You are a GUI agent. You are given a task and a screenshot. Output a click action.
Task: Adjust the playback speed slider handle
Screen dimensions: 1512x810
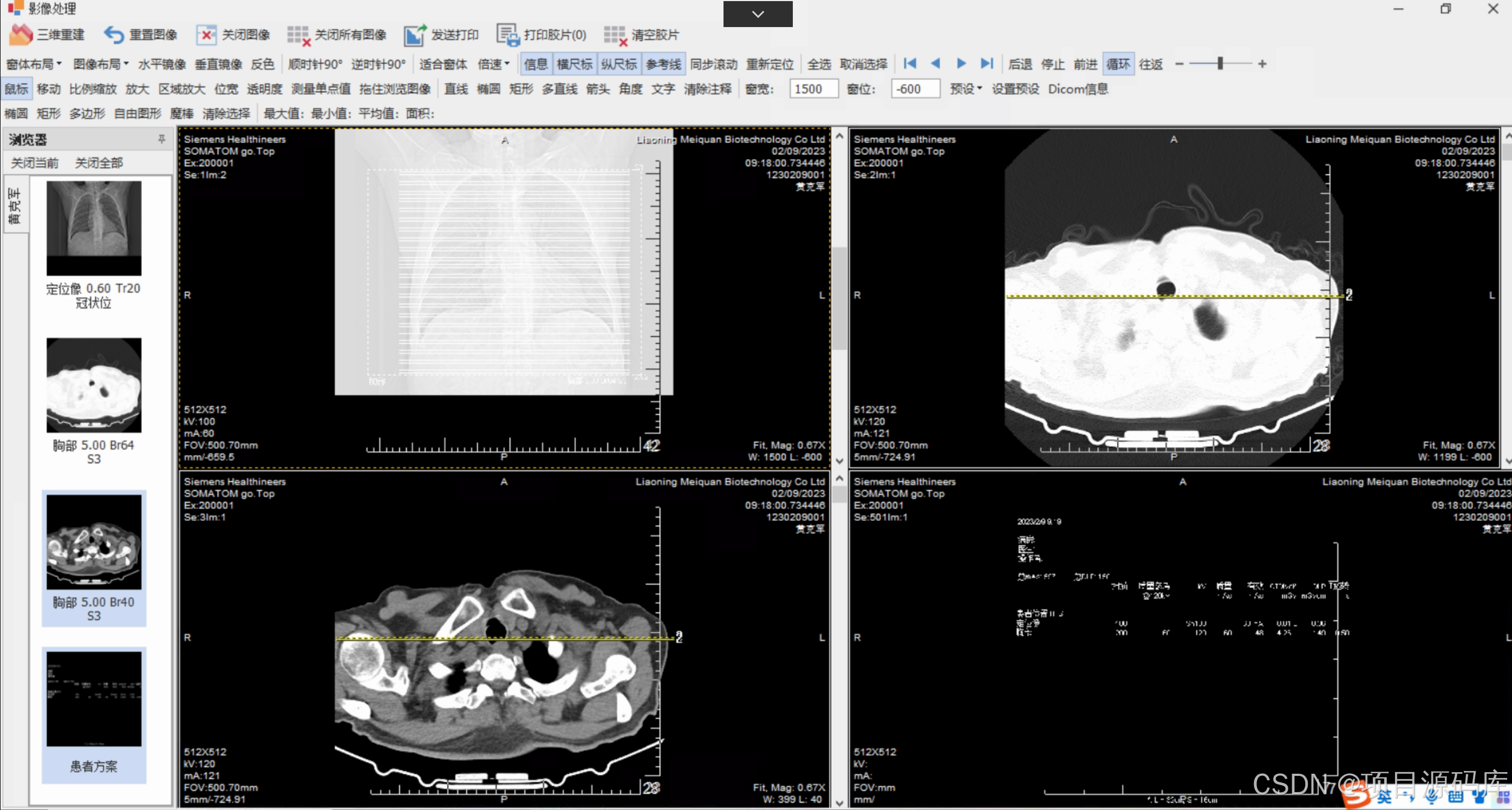pyautogui.click(x=1220, y=63)
